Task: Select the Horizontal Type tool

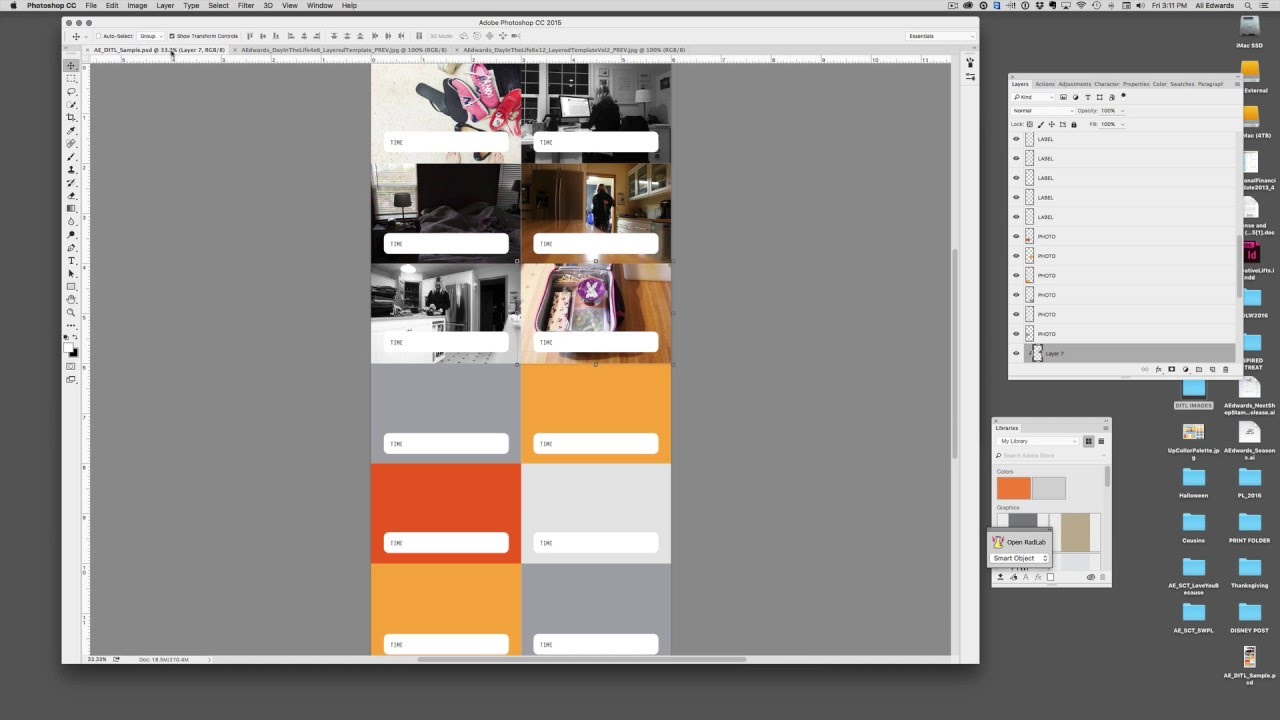Action: pos(71,261)
